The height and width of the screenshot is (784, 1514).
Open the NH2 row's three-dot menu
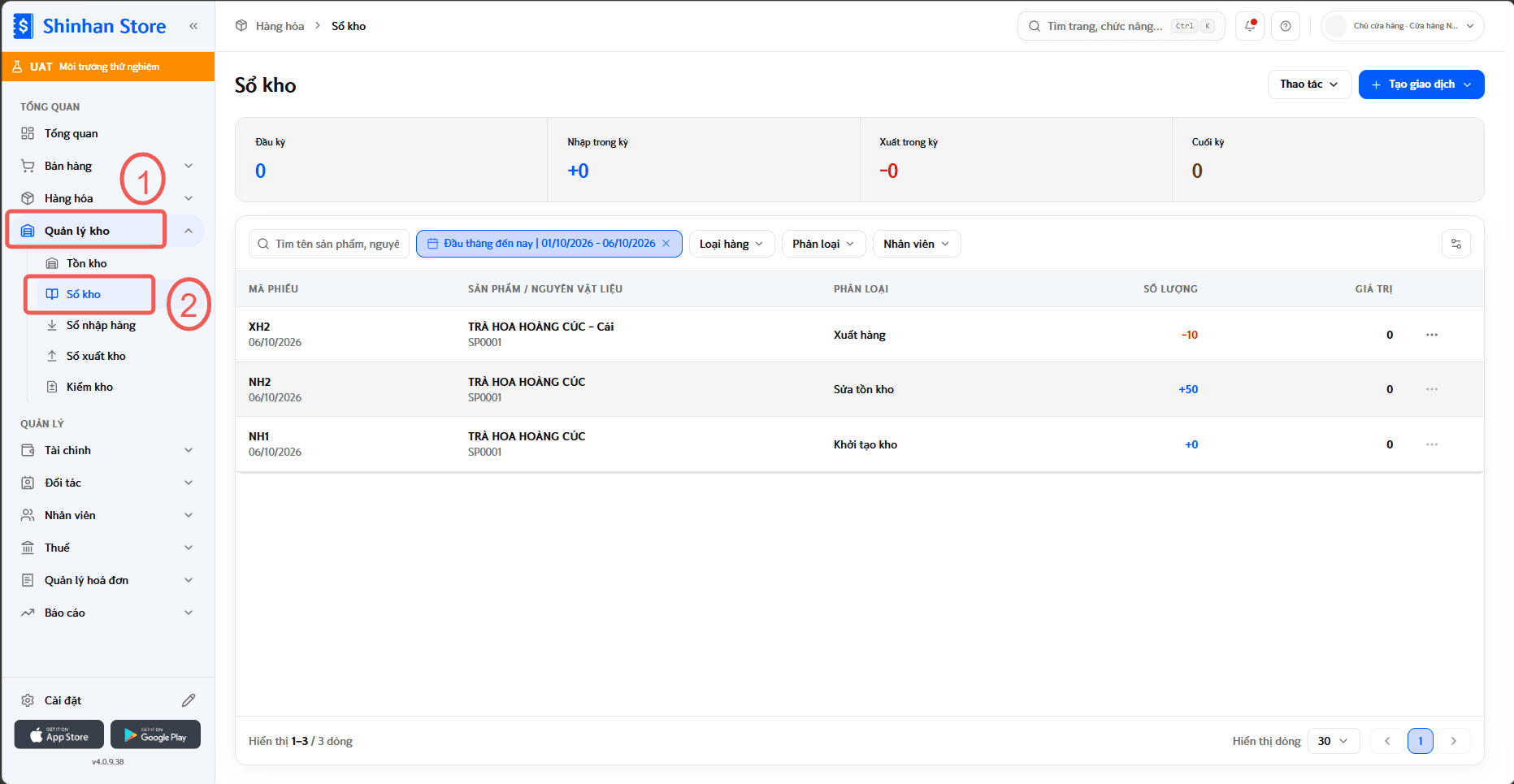coord(1432,389)
